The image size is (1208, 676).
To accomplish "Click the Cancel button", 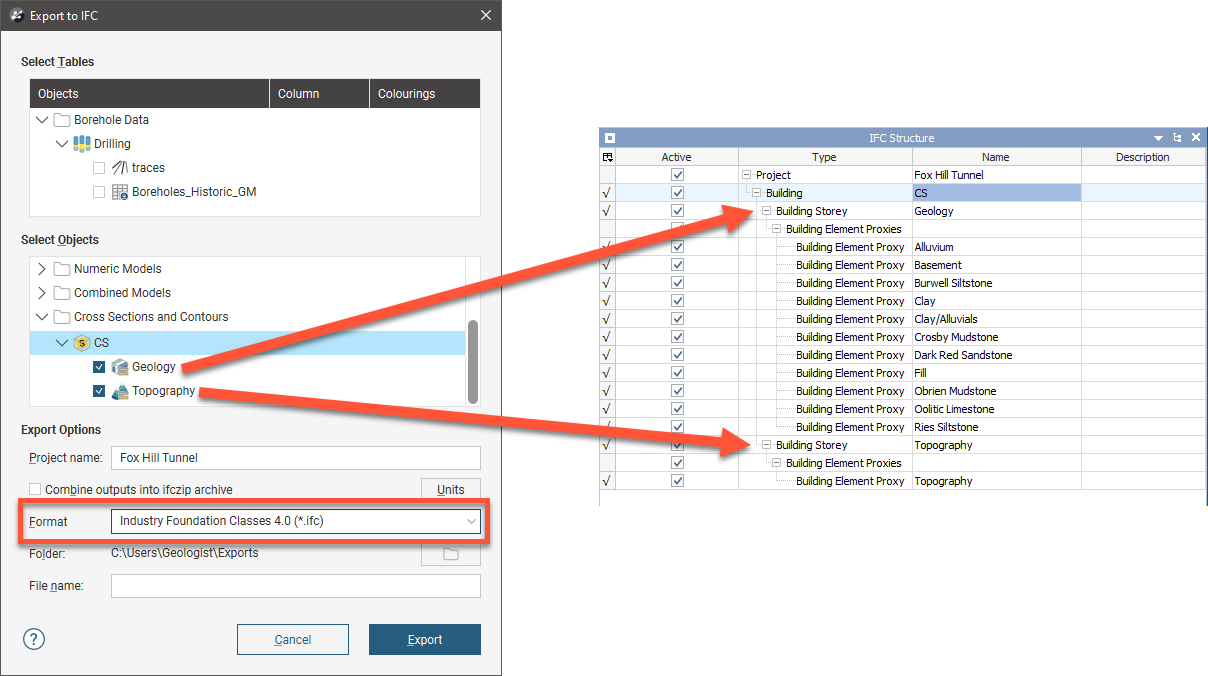I will (x=292, y=639).
